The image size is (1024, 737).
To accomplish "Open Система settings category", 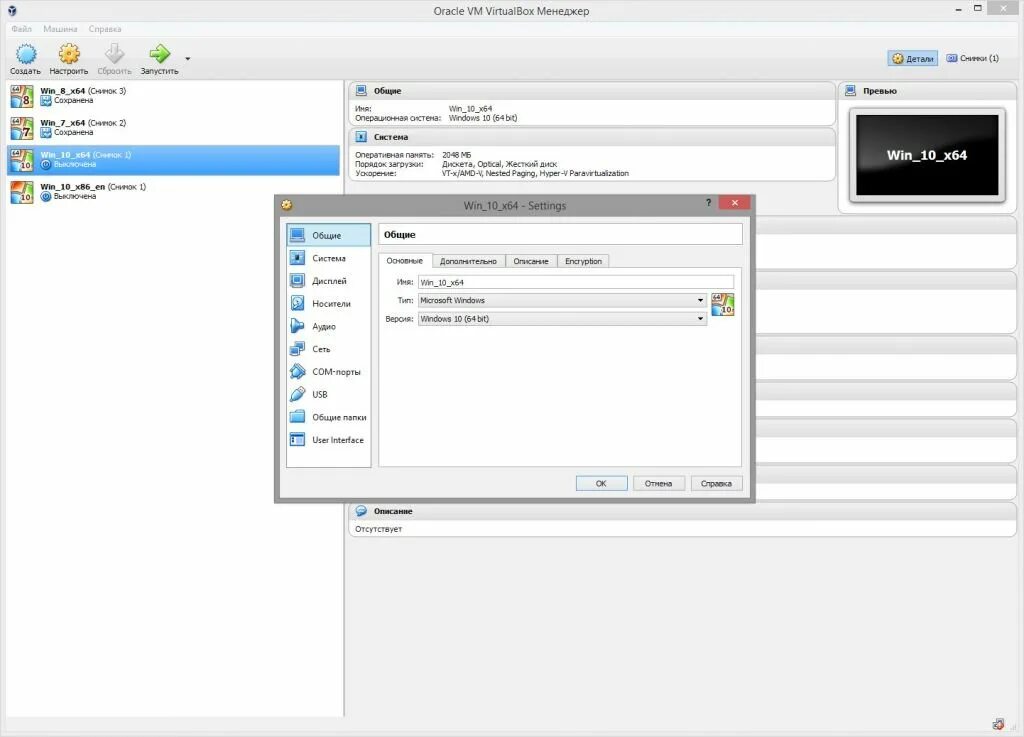I will pos(328,258).
